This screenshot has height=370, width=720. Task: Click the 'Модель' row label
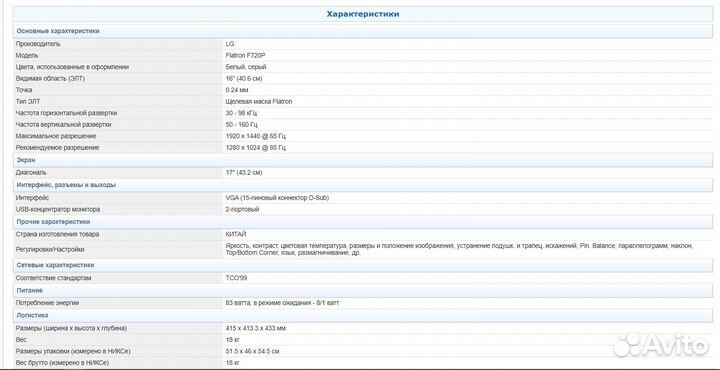point(27,56)
